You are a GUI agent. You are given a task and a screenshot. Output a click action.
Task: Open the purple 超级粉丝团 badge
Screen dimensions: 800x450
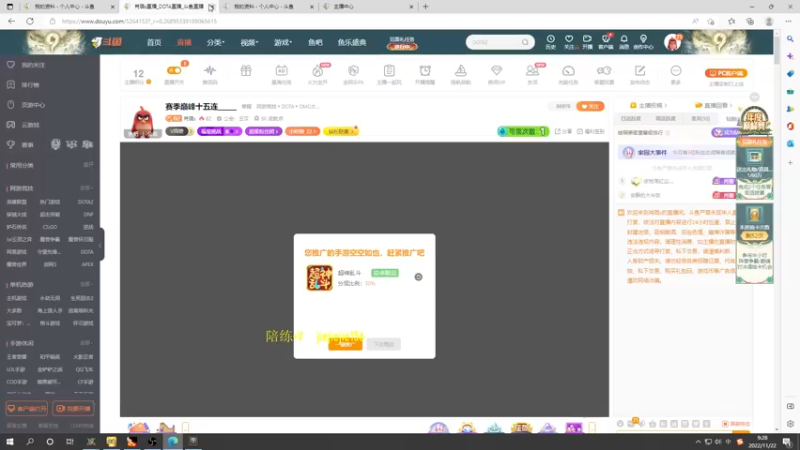tap(263, 131)
